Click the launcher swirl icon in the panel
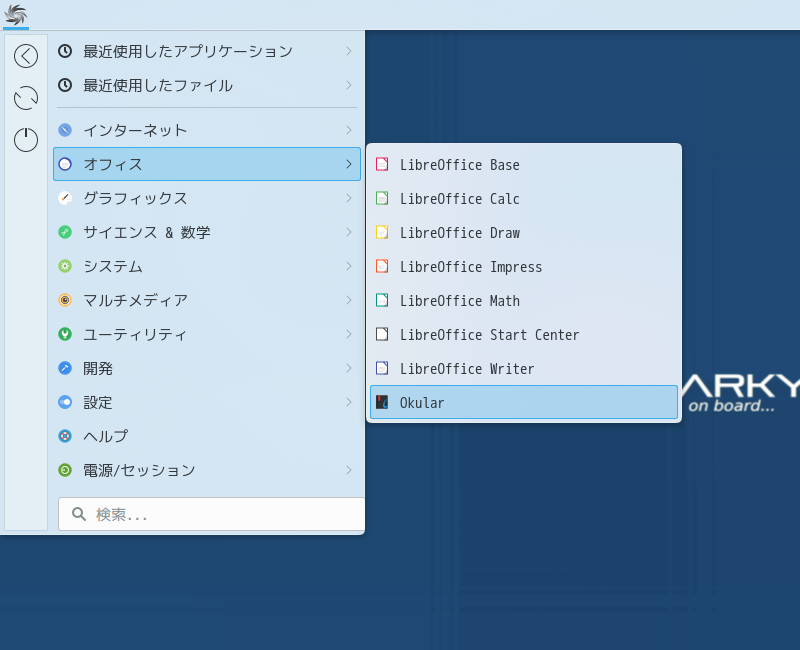 (x=15, y=14)
